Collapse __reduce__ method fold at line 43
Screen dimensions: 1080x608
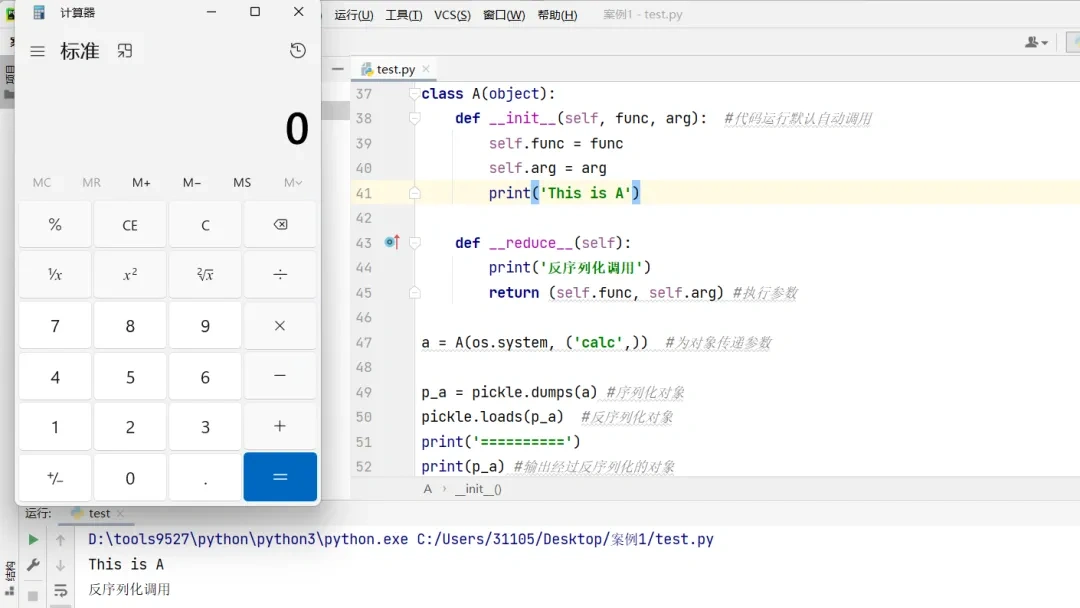414,242
